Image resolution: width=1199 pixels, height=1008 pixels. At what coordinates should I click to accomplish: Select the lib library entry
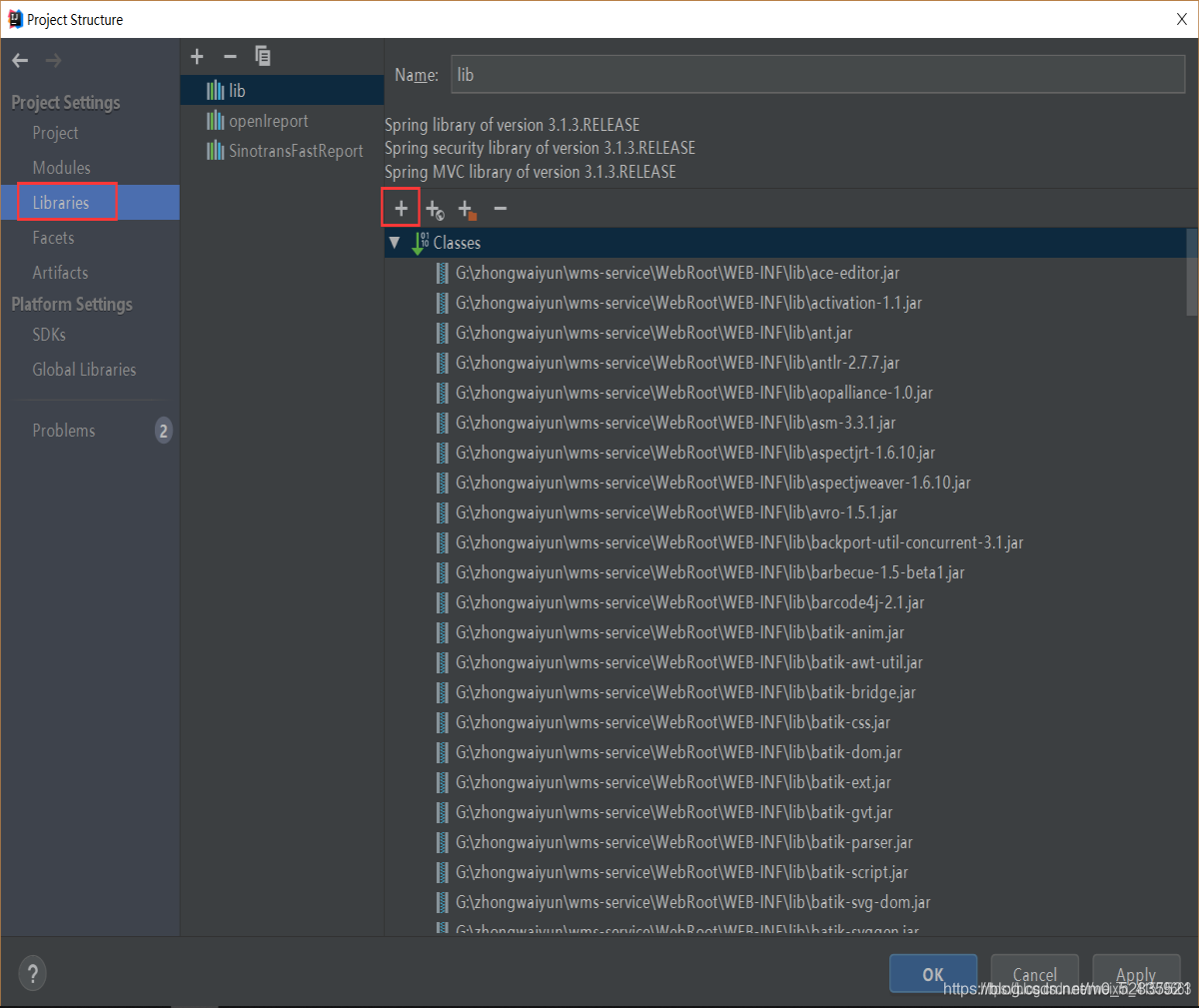(282, 91)
